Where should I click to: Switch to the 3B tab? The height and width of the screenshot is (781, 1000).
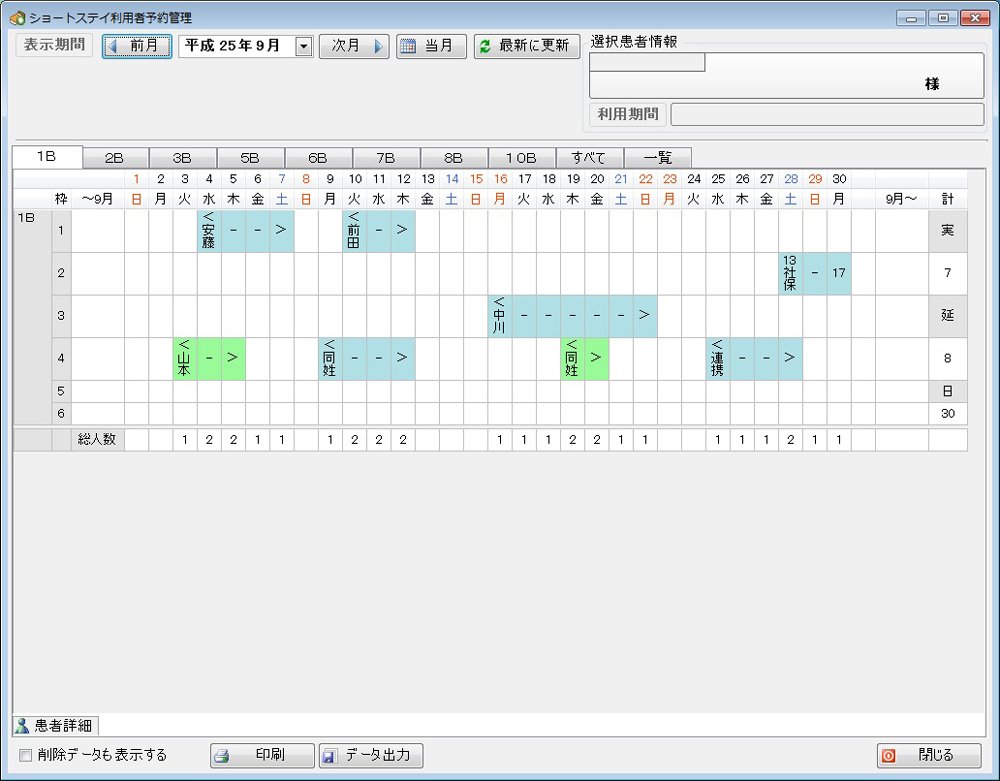(x=183, y=158)
